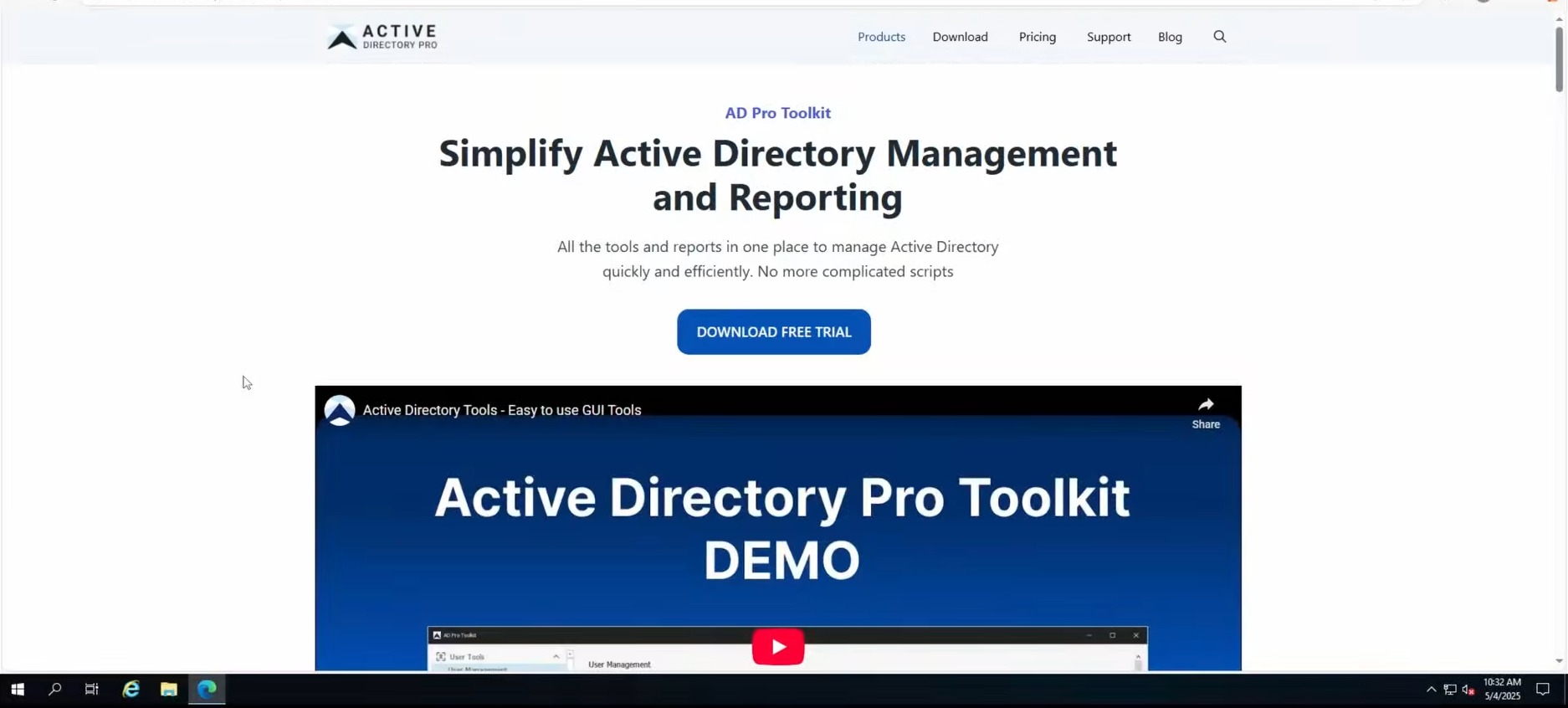The width and height of the screenshot is (1568, 708).
Task: Launch Internet Explorer from the taskbar
Action: 131,690
